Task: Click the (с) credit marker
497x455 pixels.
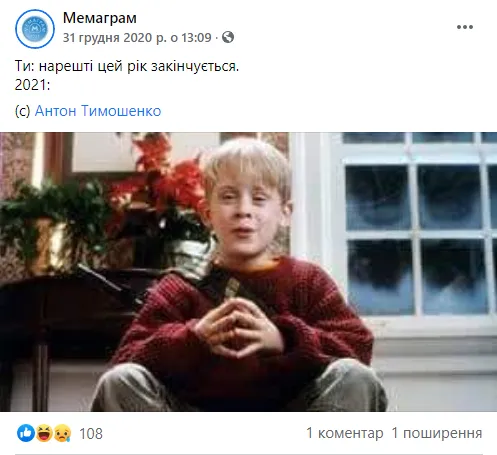Action: click(x=23, y=111)
